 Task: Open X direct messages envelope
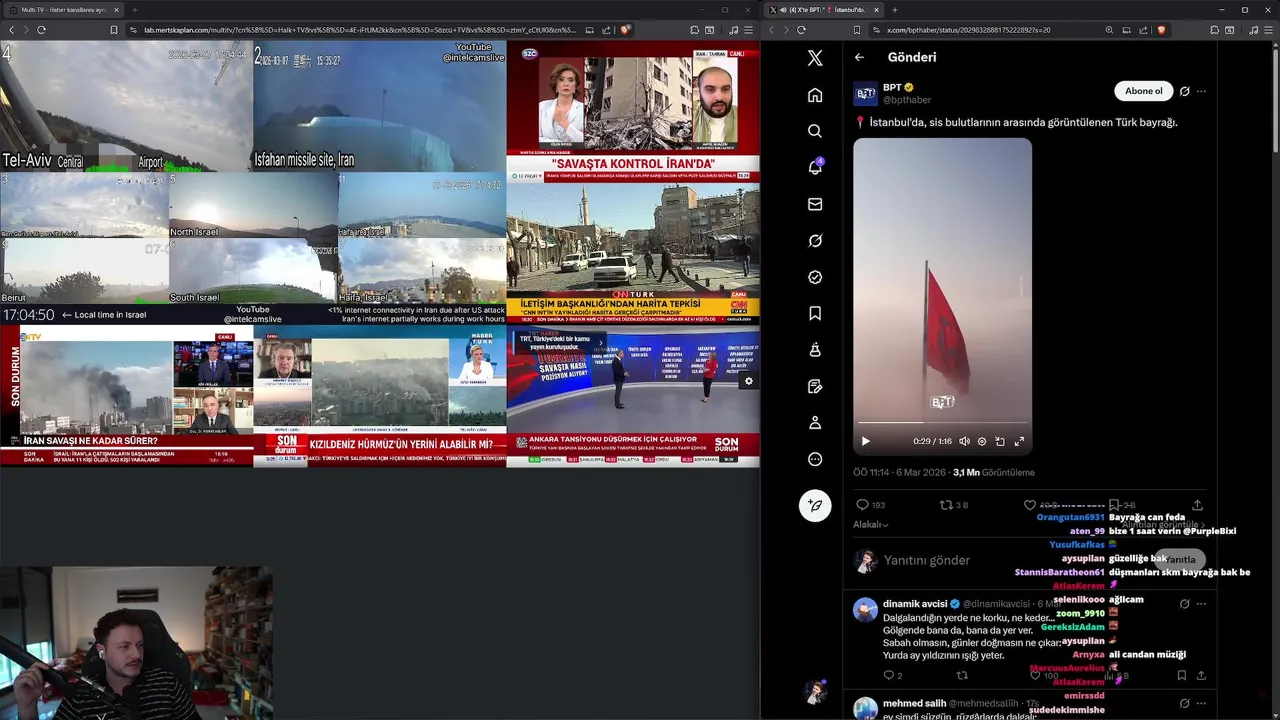[815, 204]
